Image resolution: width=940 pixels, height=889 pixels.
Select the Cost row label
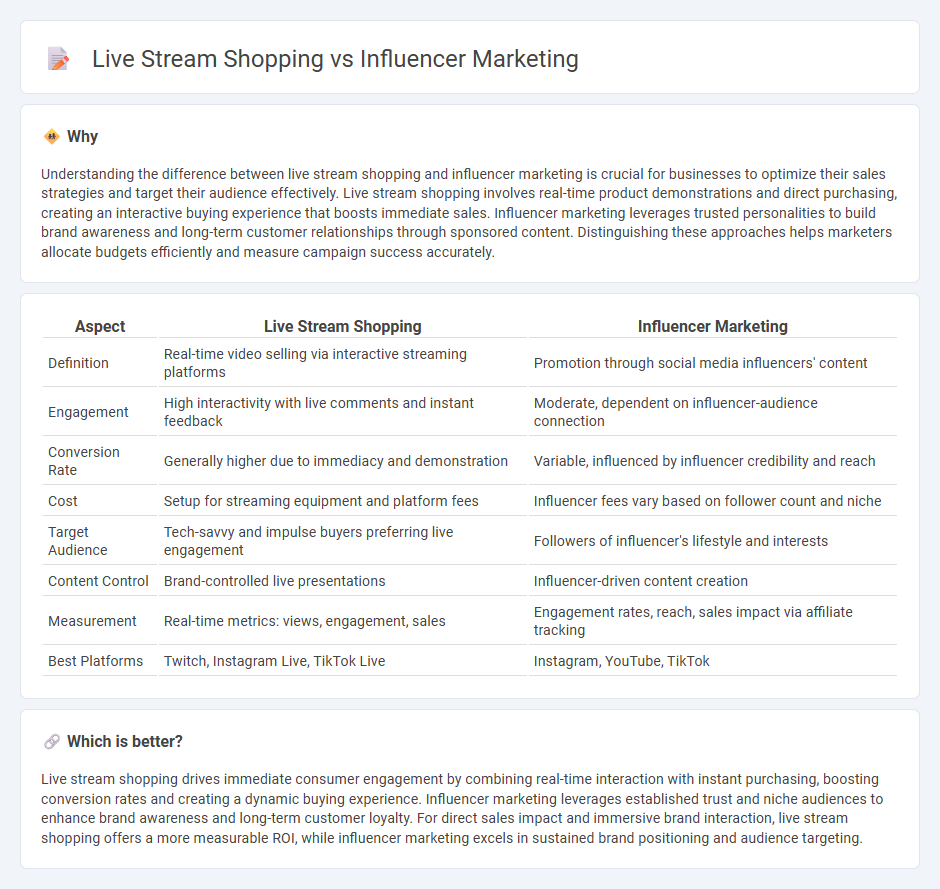click(x=63, y=501)
